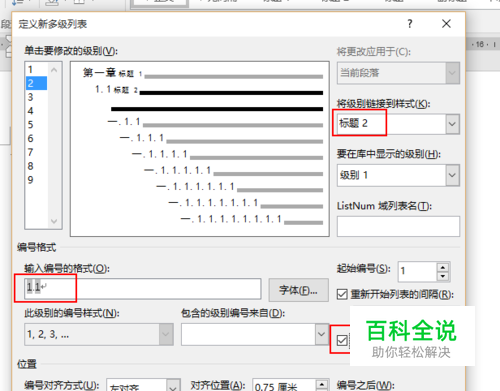Click the numbering format input field
This screenshot has height=391, width=500.
coord(142,288)
